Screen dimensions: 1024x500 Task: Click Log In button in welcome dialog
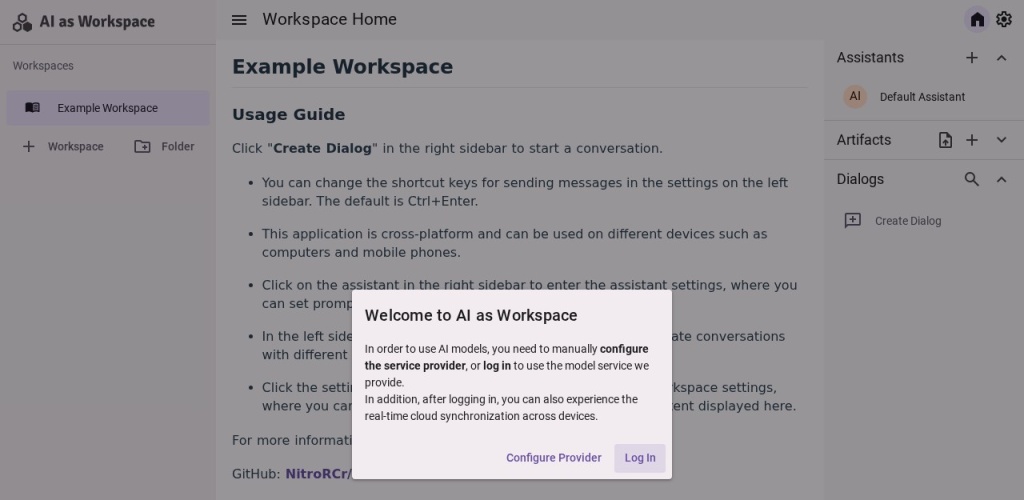[x=640, y=458]
